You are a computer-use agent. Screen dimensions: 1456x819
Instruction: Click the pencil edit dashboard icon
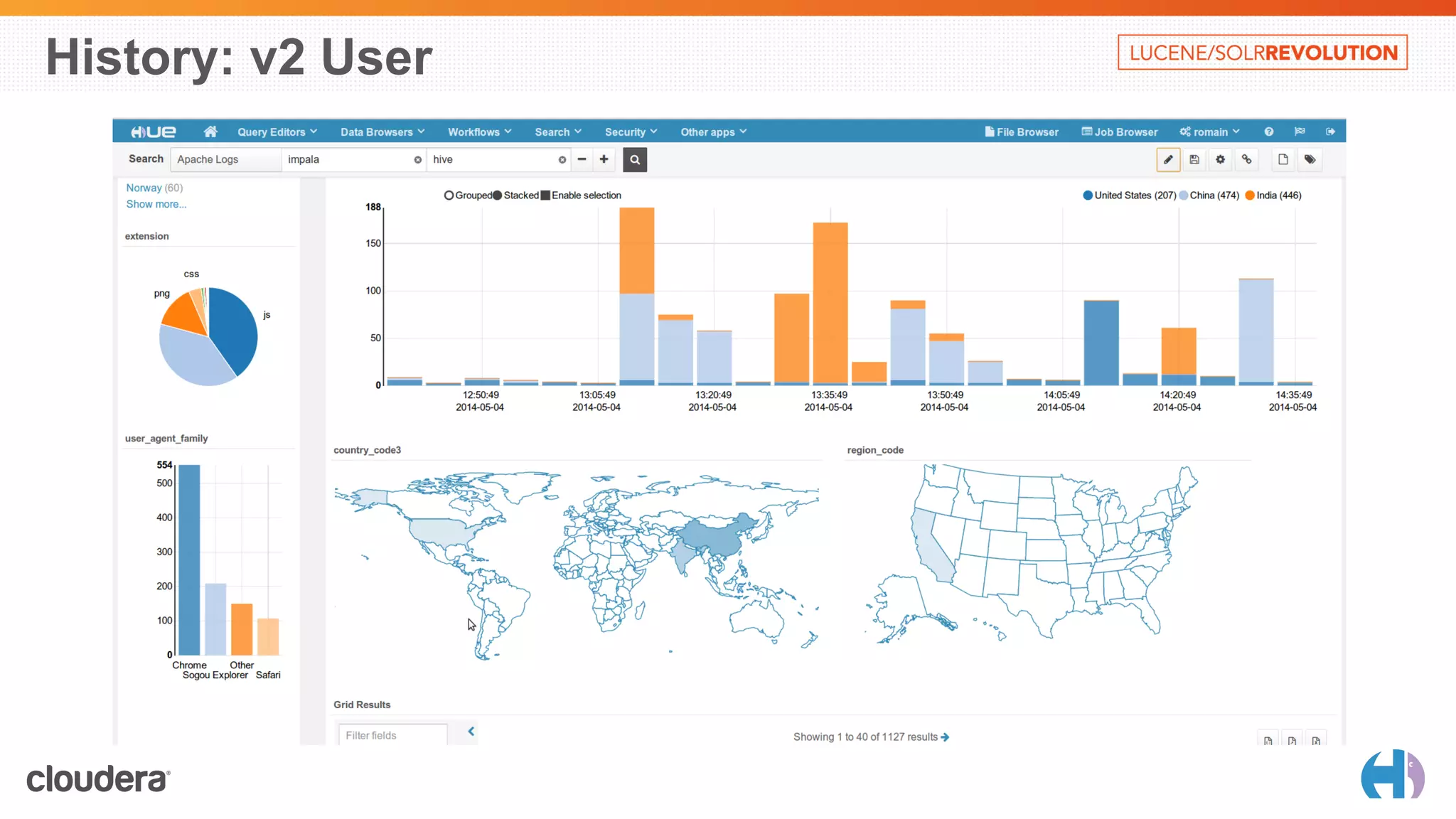click(1168, 160)
